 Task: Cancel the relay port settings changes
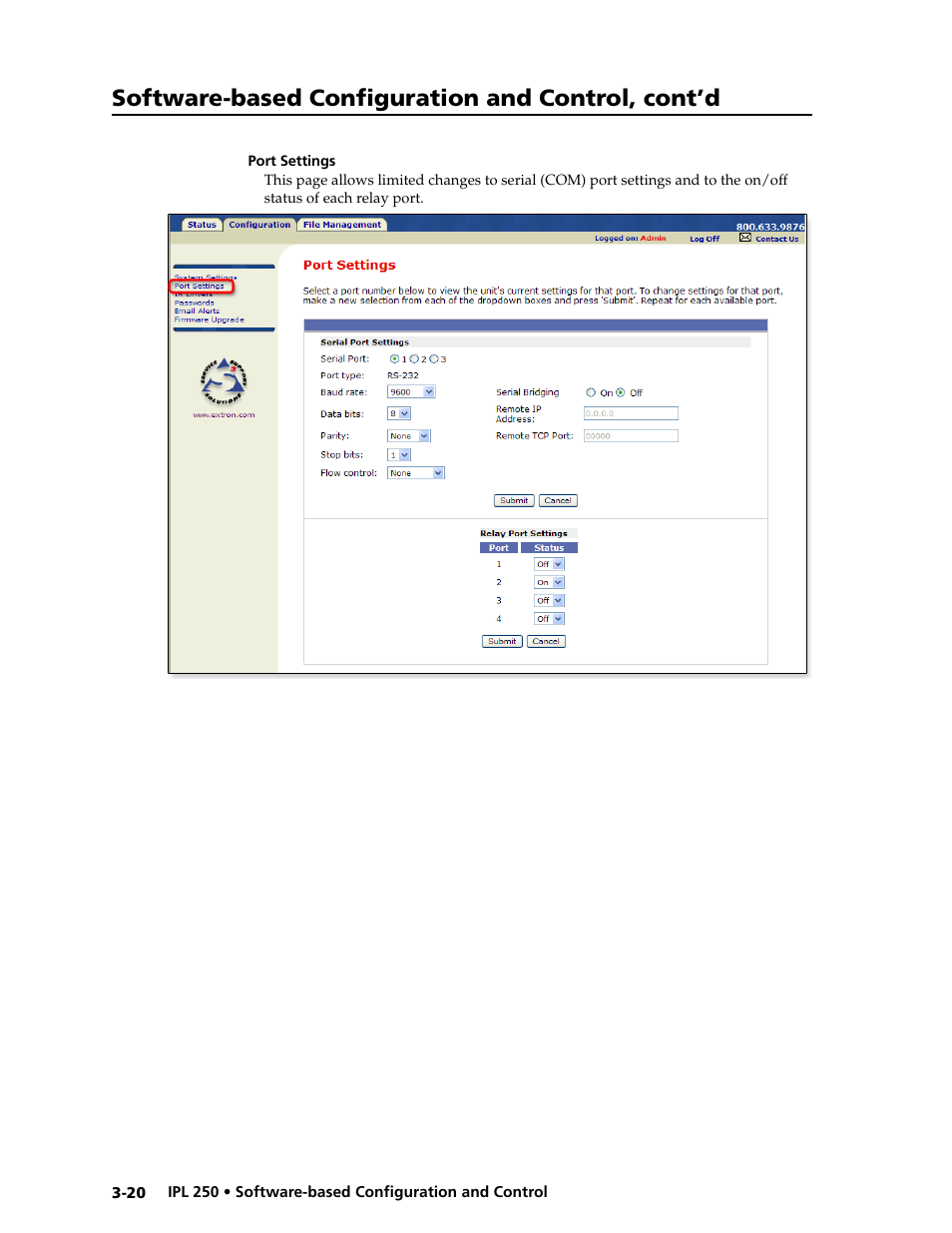546,642
